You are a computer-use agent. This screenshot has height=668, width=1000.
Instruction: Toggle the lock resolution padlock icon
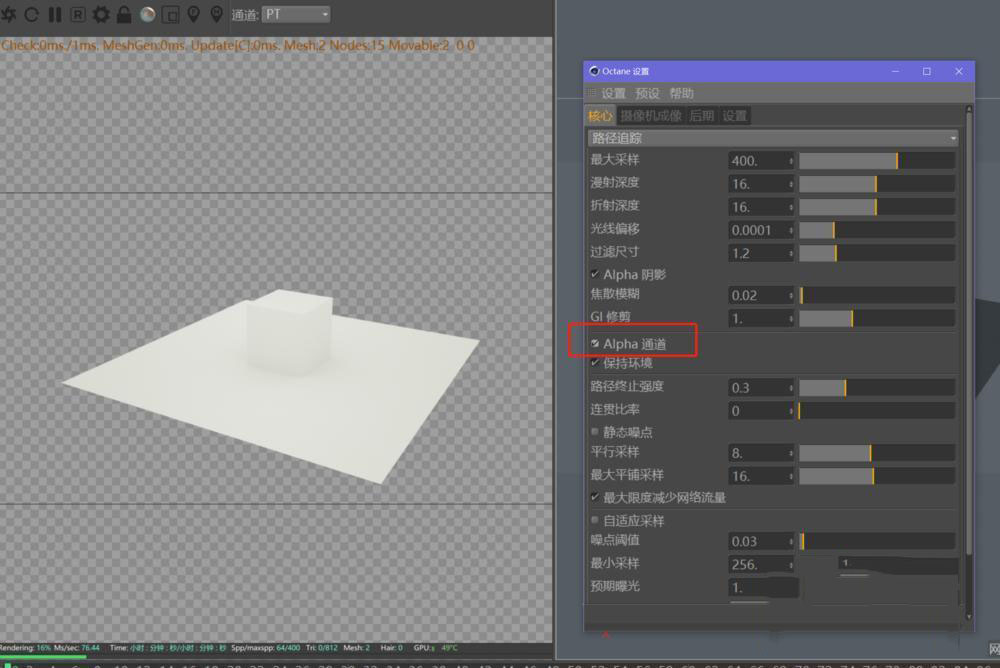[x=124, y=14]
